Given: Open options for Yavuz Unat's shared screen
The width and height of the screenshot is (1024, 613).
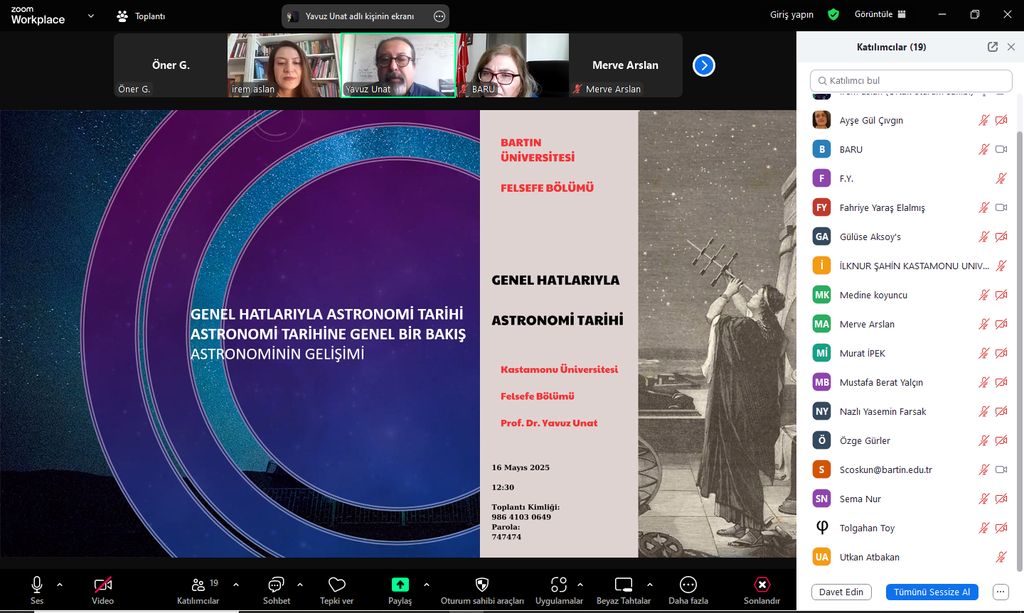Looking at the screenshot, I should tap(440, 16).
